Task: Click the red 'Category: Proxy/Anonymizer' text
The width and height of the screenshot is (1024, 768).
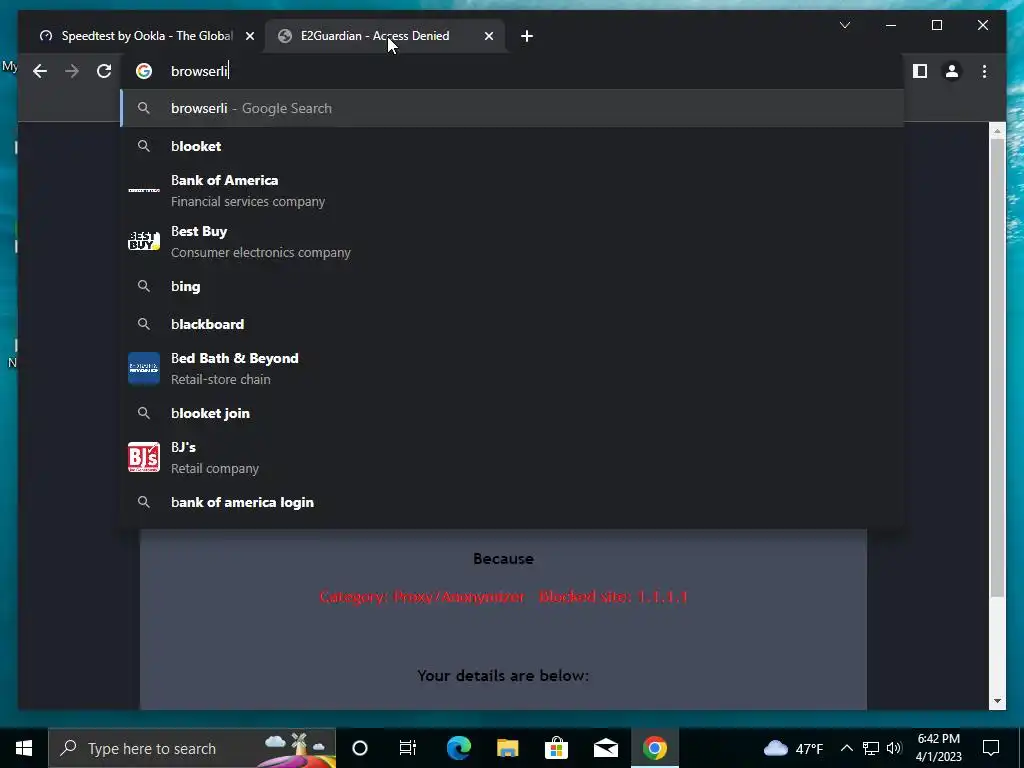Action: click(422, 596)
